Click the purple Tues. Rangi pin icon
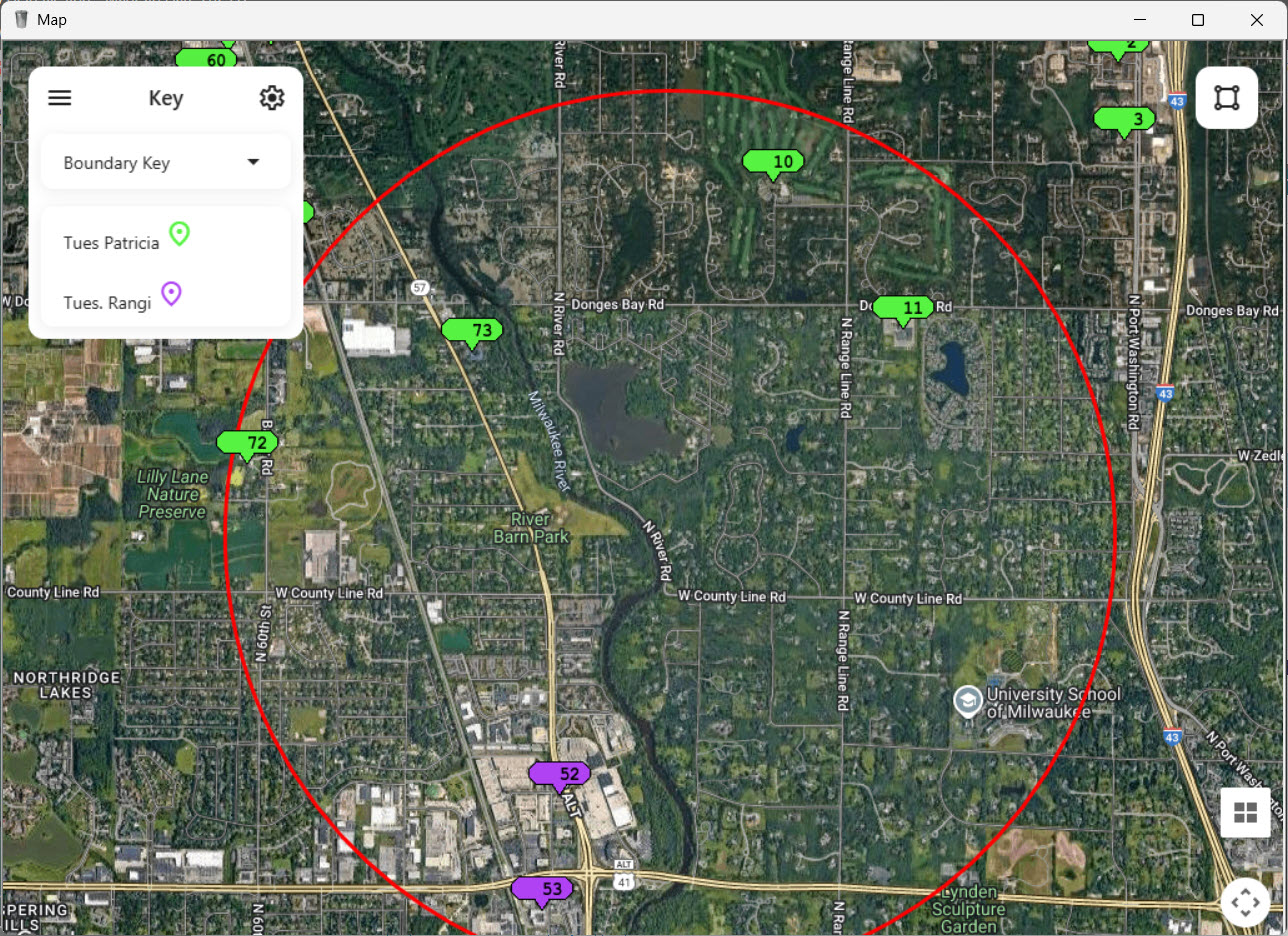1288x936 pixels. click(x=172, y=294)
